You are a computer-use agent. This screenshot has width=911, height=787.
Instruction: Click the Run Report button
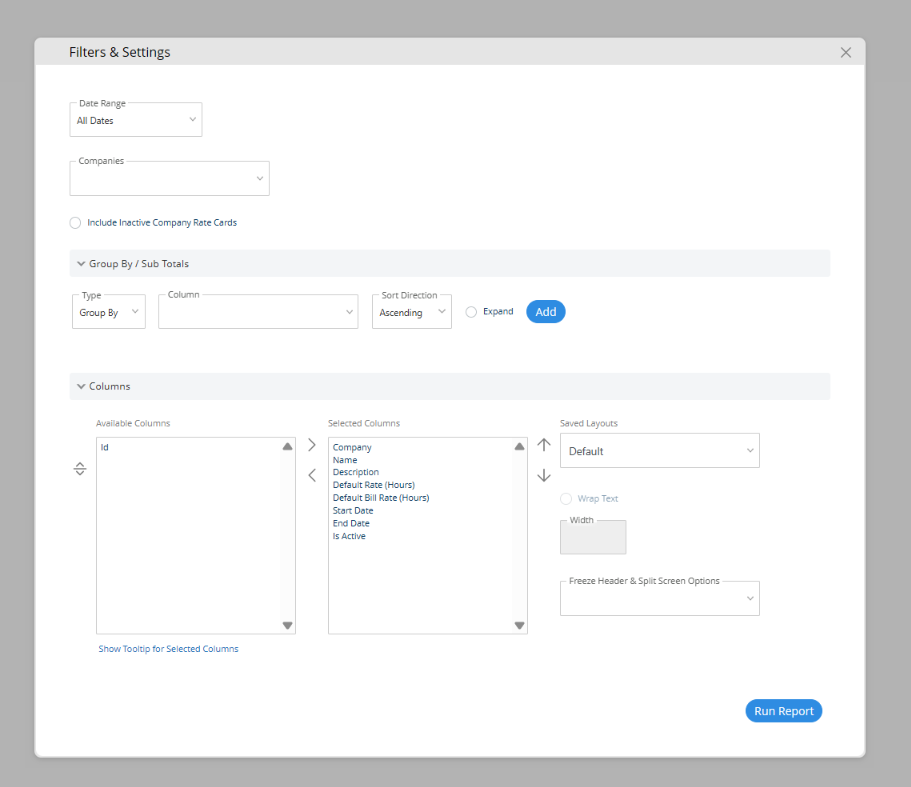[784, 711]
